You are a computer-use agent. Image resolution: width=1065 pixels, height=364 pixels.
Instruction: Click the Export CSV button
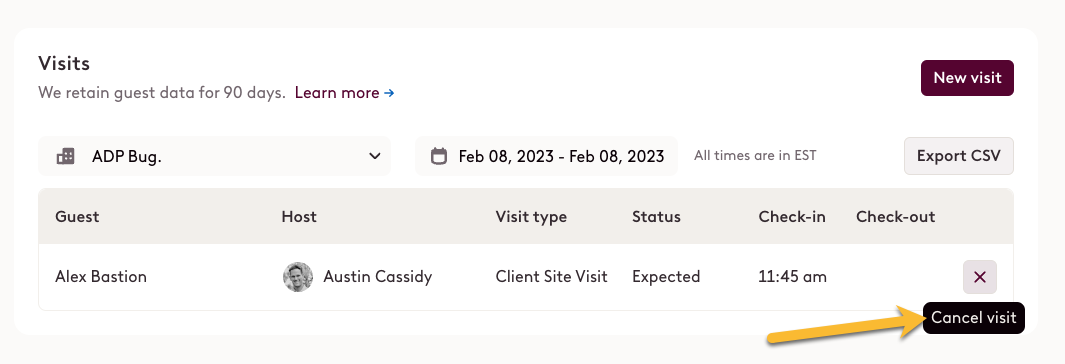958,156
